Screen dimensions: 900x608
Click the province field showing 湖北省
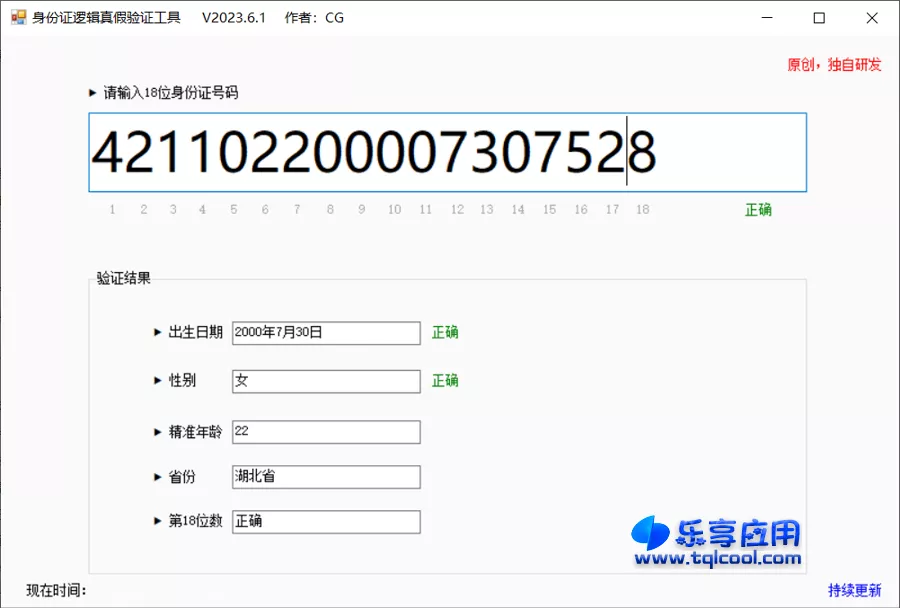coord(325,477)
